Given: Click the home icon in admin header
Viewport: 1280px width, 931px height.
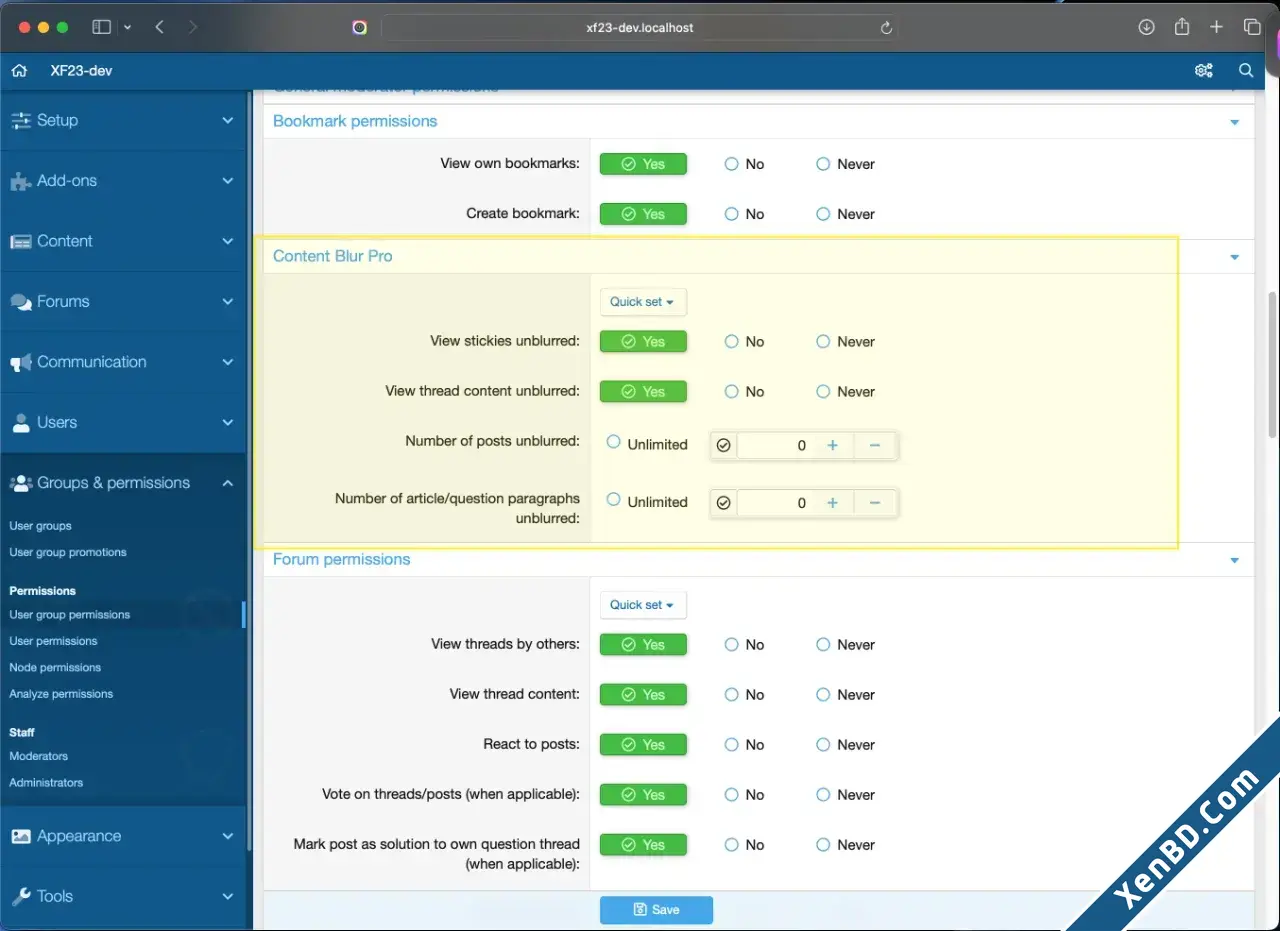Looking at the screenshot, I should 19,70.
